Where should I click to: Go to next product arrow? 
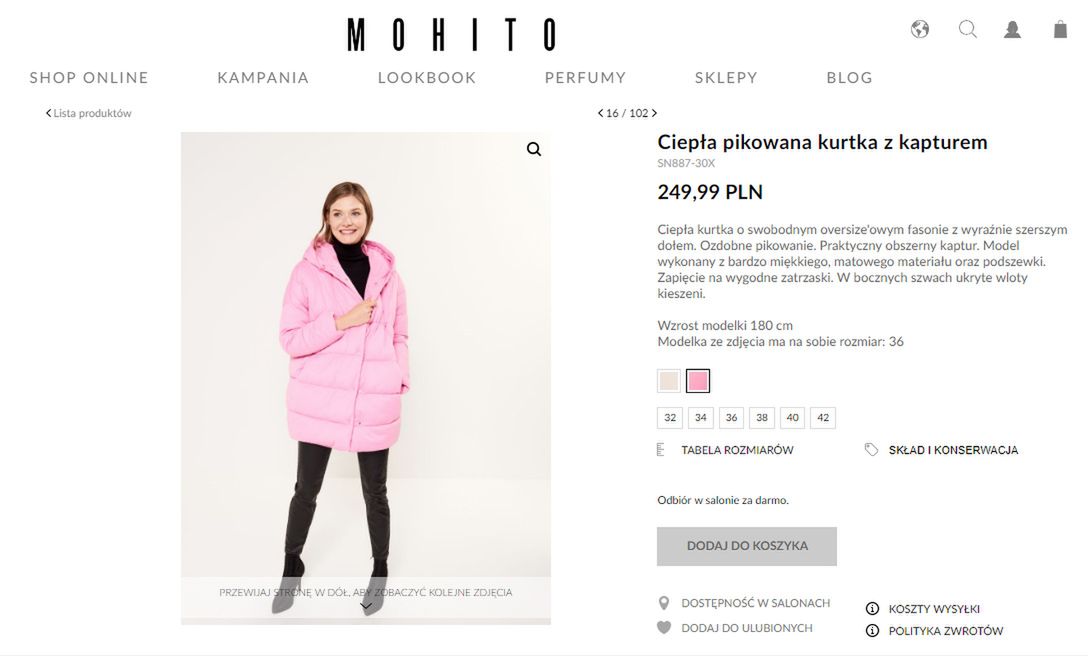pos(654,113)
